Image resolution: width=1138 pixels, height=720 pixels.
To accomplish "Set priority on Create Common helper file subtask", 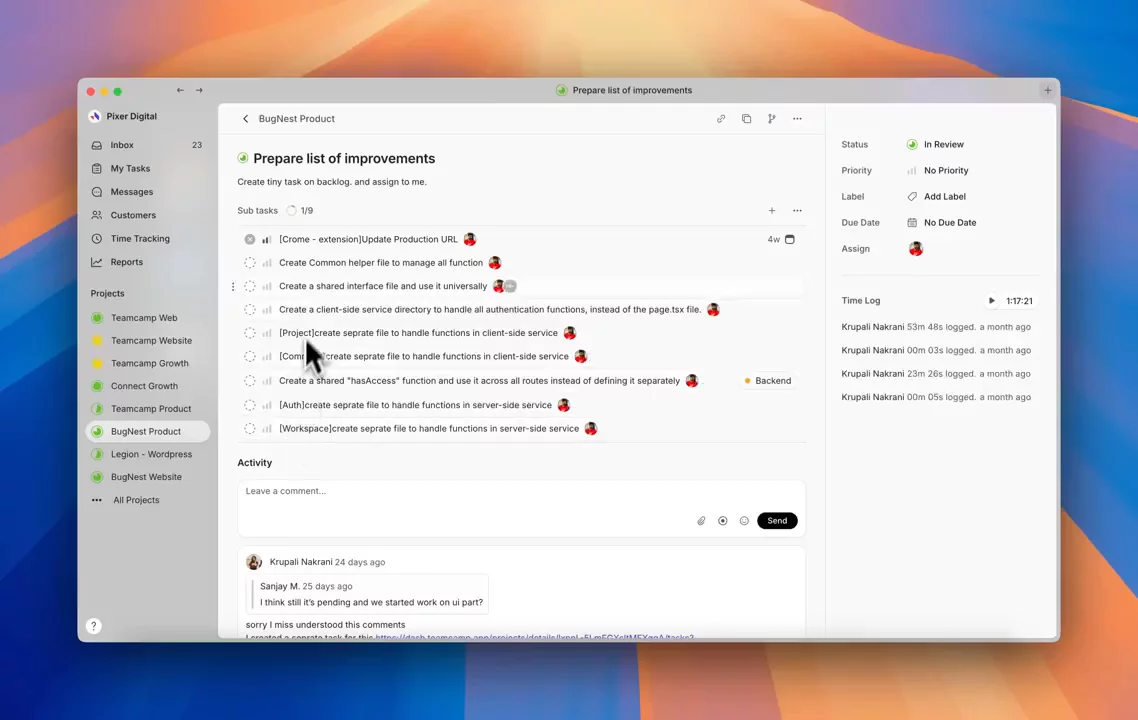I will click(x=266, y=263).
